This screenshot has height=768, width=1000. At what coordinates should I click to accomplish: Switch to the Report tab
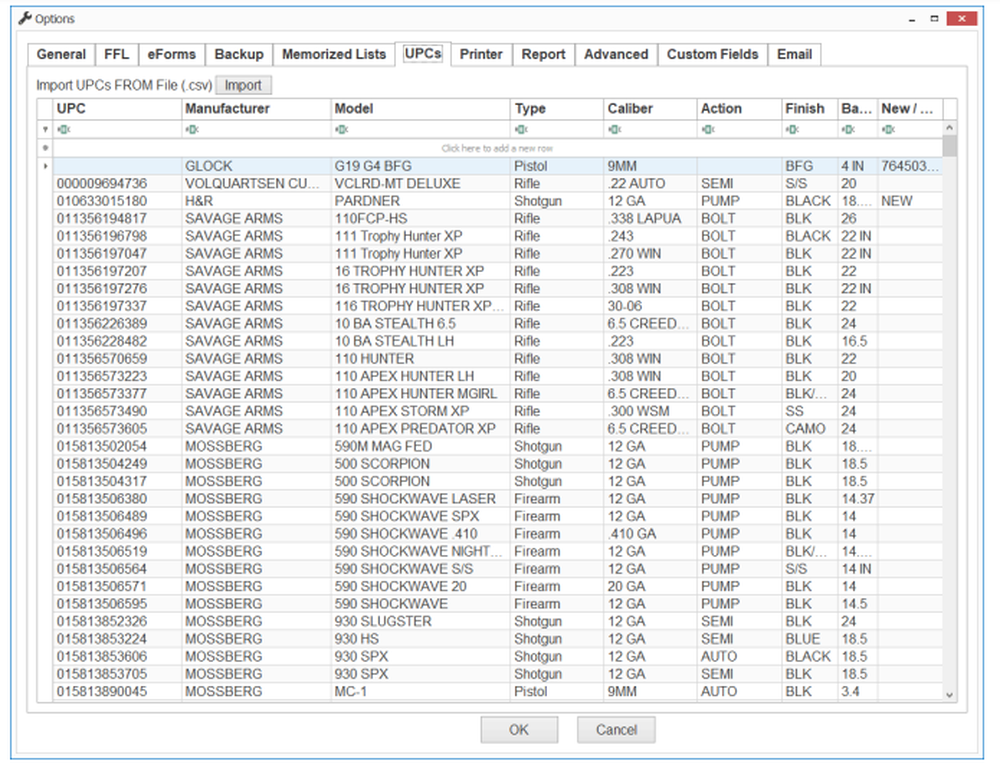[x=543, y=54]
